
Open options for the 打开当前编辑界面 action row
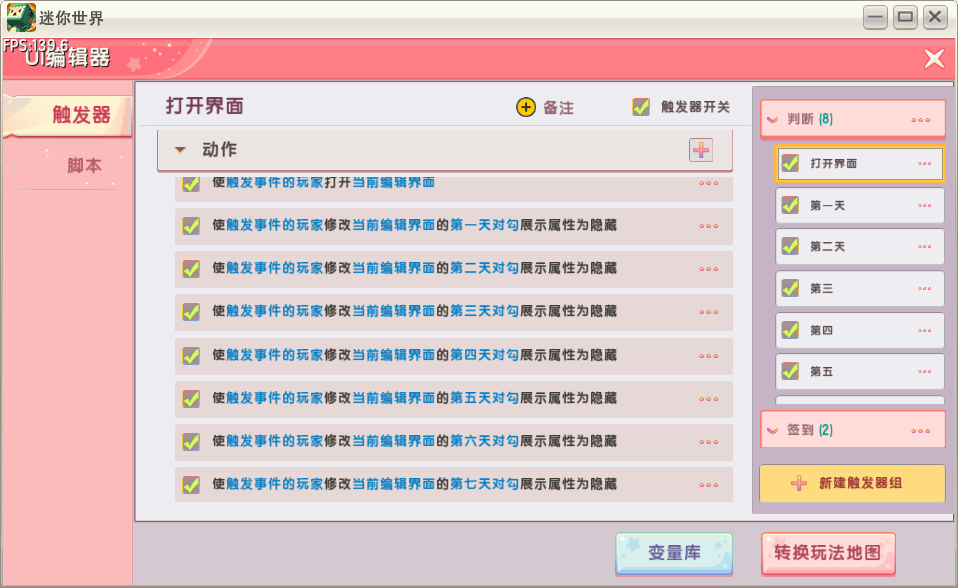click(709, 183)
